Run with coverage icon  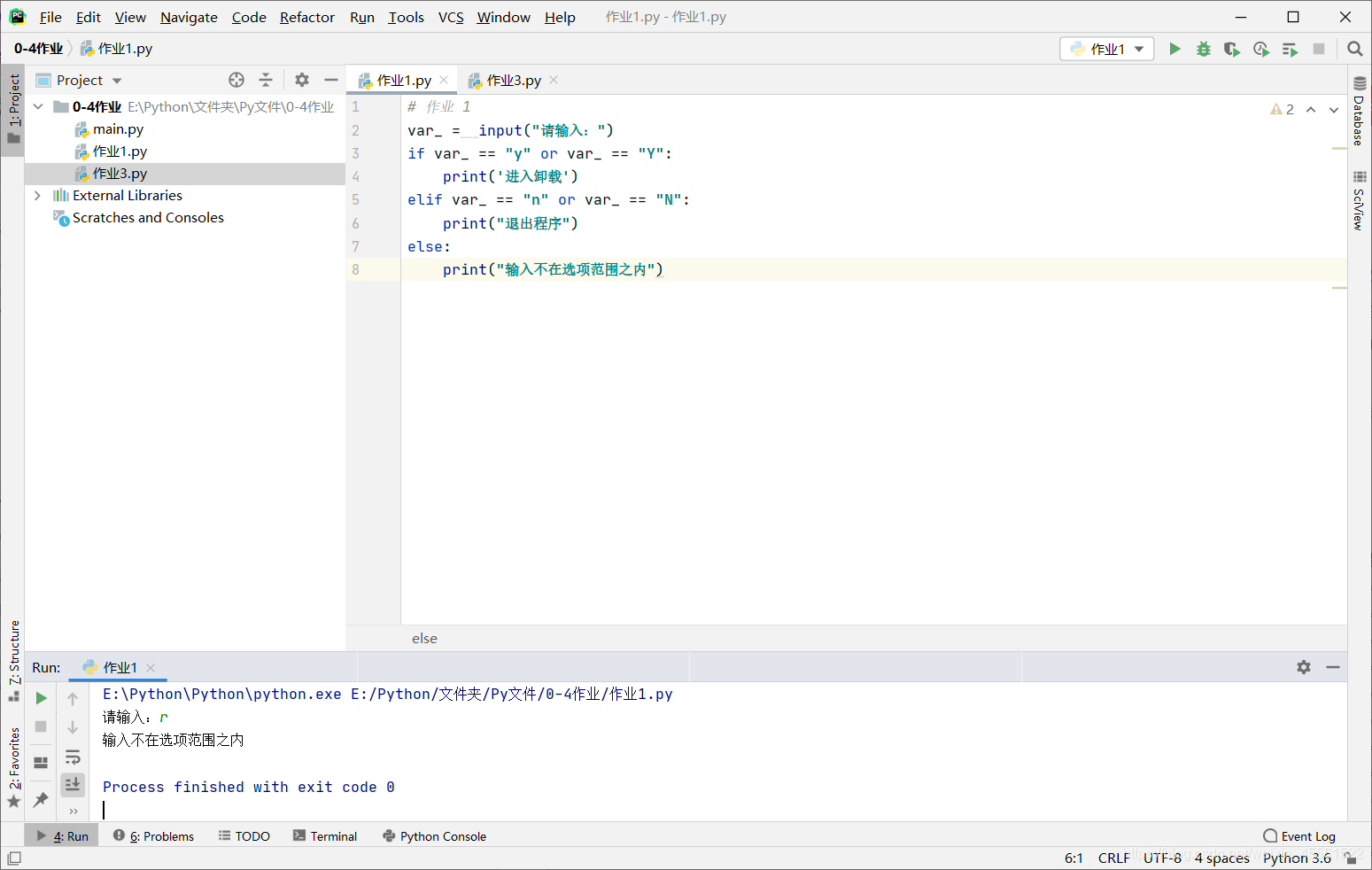point(1231,49)
